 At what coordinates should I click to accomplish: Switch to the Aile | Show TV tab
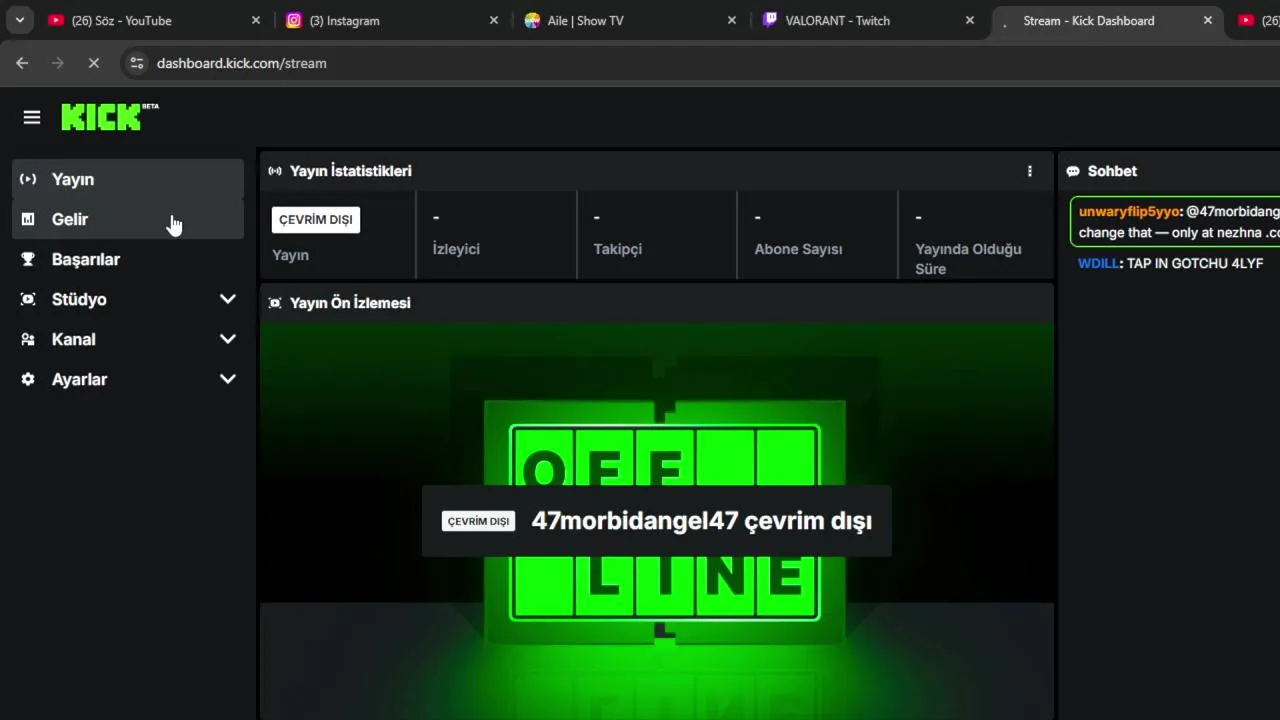pyautogui.click(x=631, y=20)
